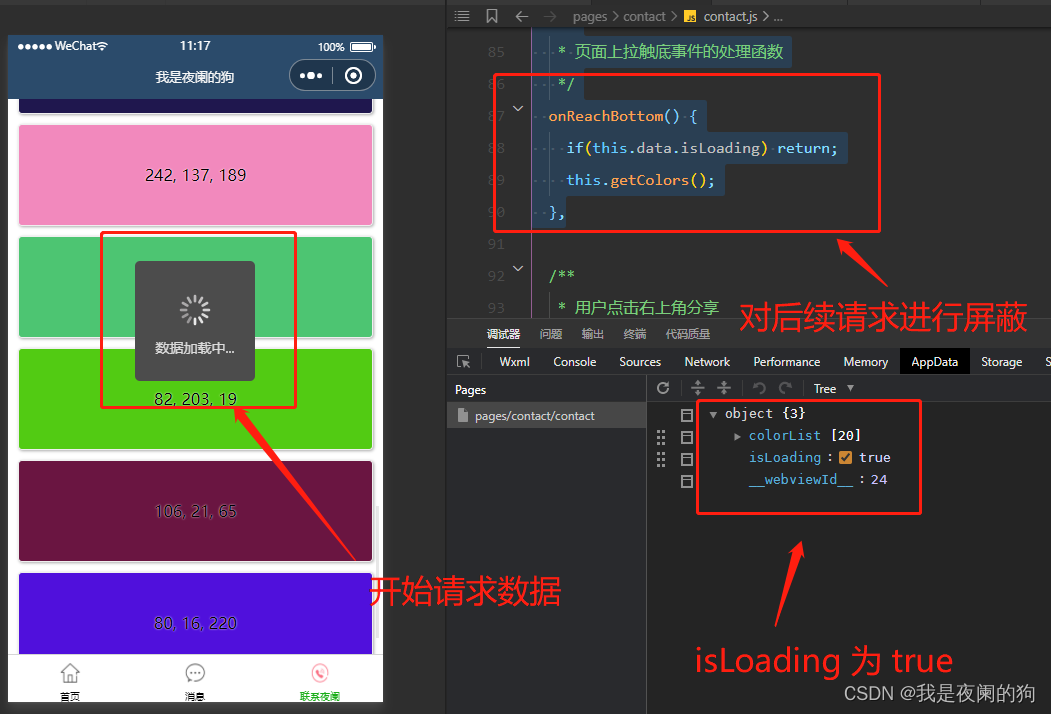Fold the comment block at line 92
This screenshot has width=1051, height=714.
(518, 268)
